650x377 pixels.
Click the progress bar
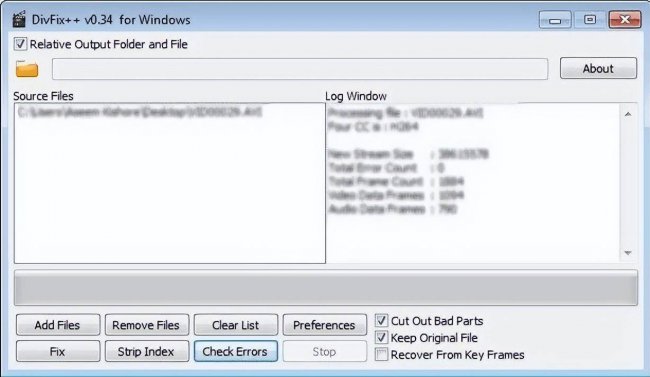(x=326, y=288)
